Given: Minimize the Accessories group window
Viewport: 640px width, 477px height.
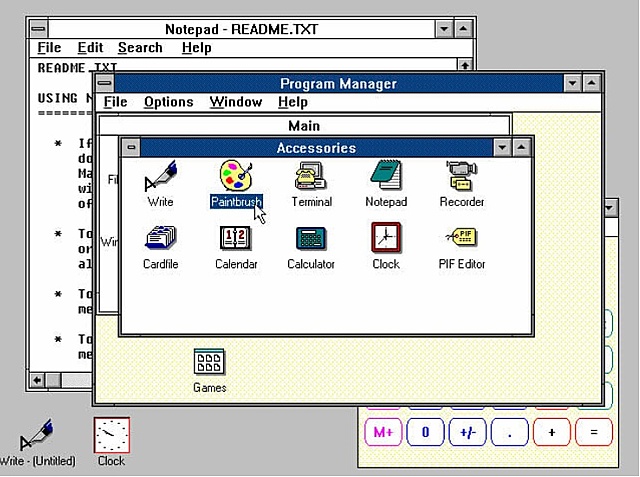Looking at the screenshot, I should coord(502,147).
